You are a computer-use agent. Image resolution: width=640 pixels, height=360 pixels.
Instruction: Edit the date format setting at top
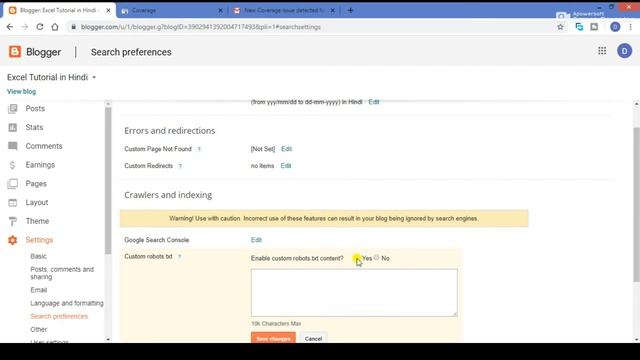(x=374, y=102)
